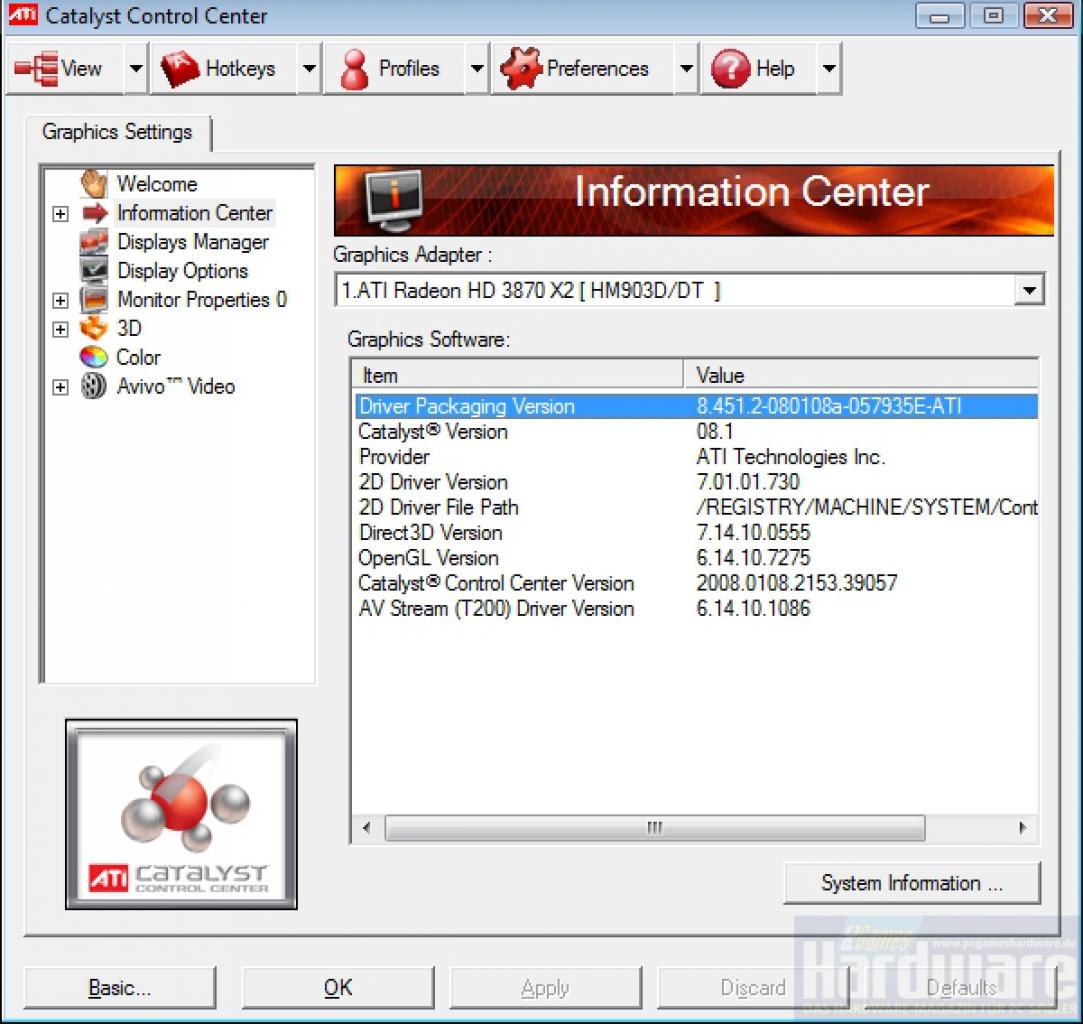Select Avivo Video in the tree
This screenshot has height=1024, width=1083.
pos(176,387)
